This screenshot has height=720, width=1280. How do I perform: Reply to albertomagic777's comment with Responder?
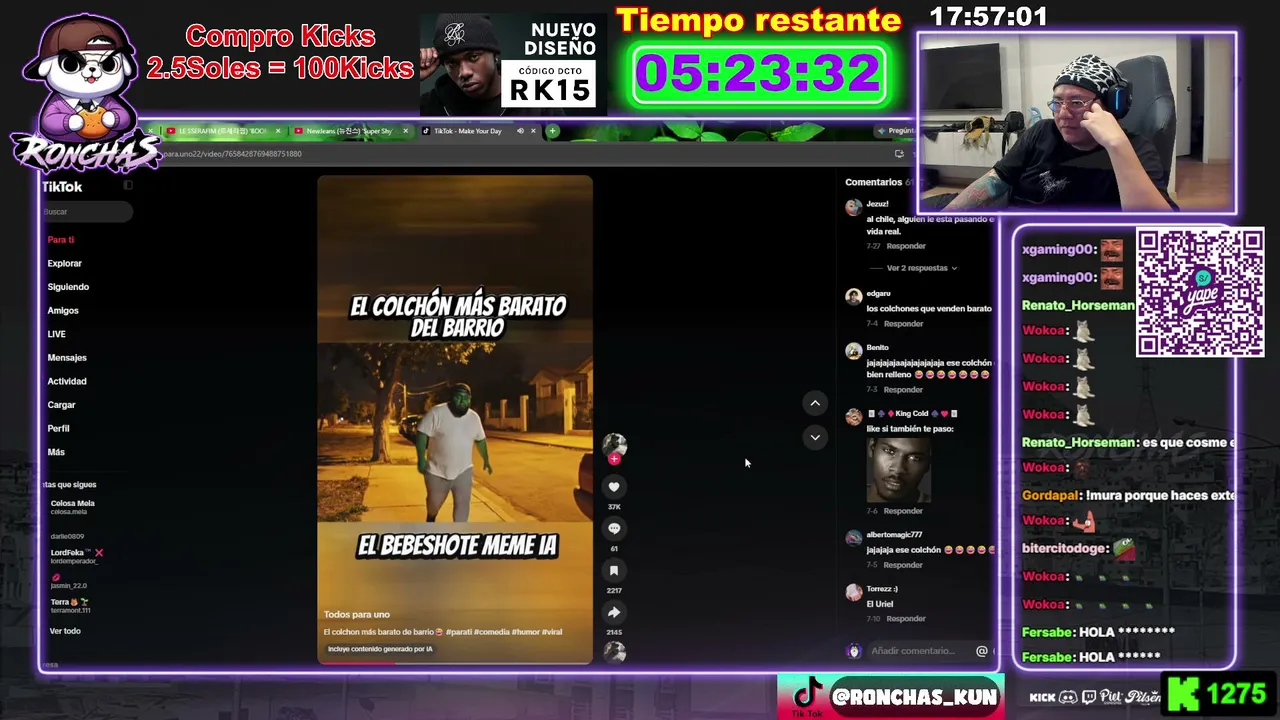pyautogui.click(x=903, y=565)
